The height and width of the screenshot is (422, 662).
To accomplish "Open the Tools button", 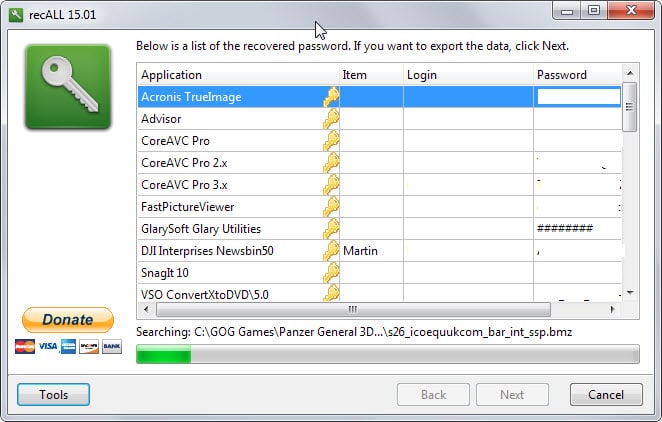I will [53, 395].
